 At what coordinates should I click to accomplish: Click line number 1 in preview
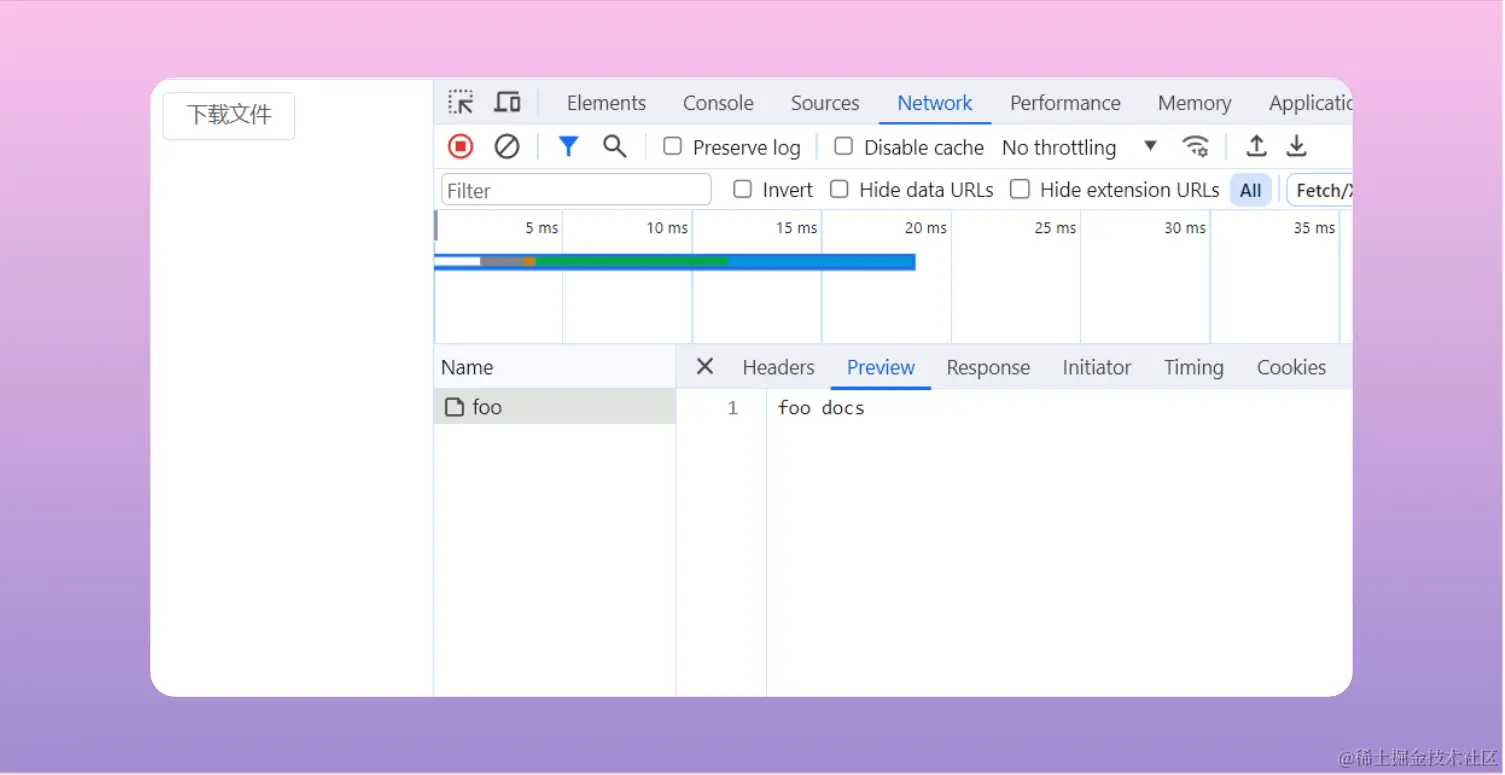733,408
